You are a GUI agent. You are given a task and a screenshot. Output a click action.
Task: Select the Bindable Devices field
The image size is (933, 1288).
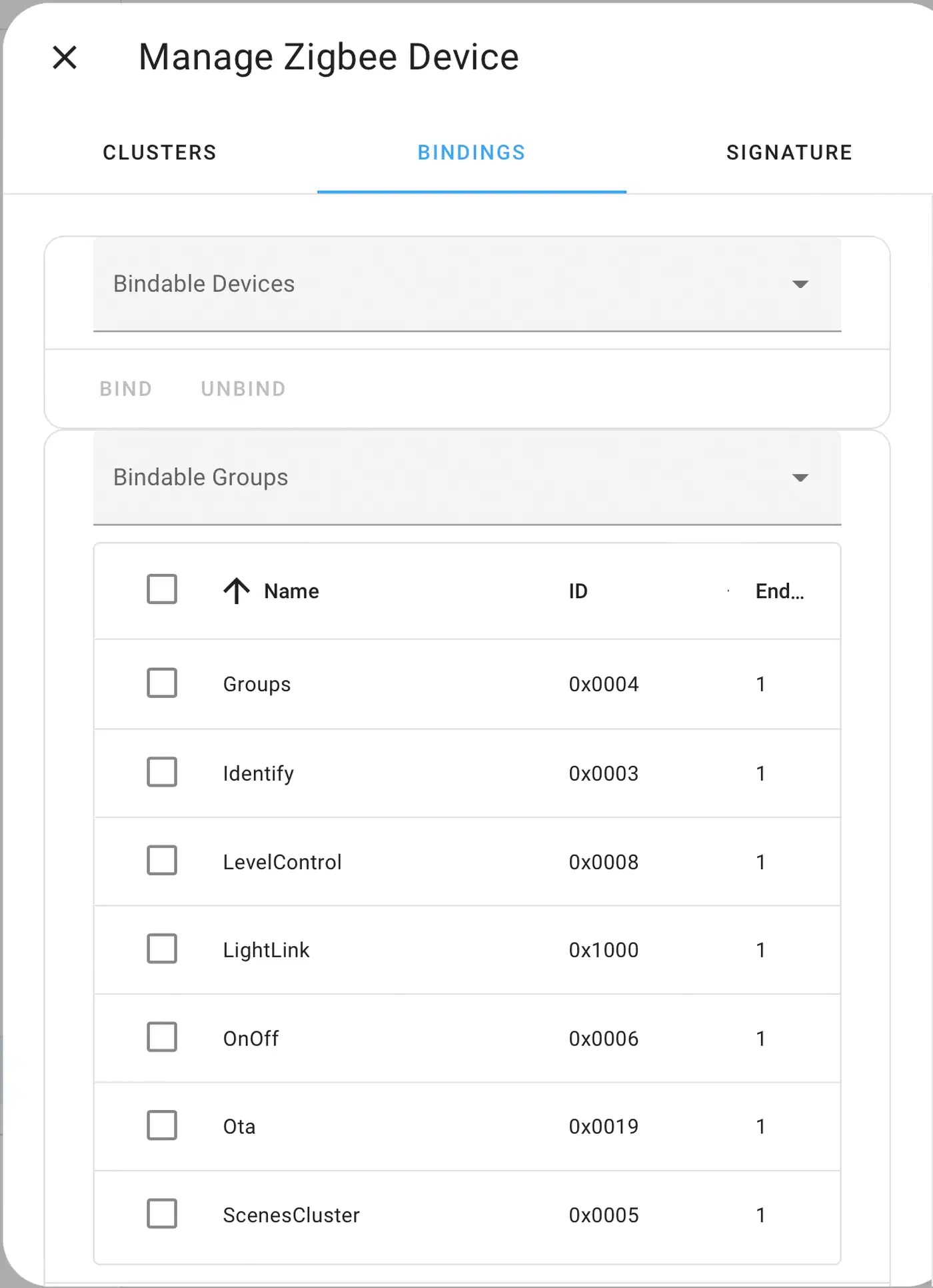(467, 284)
